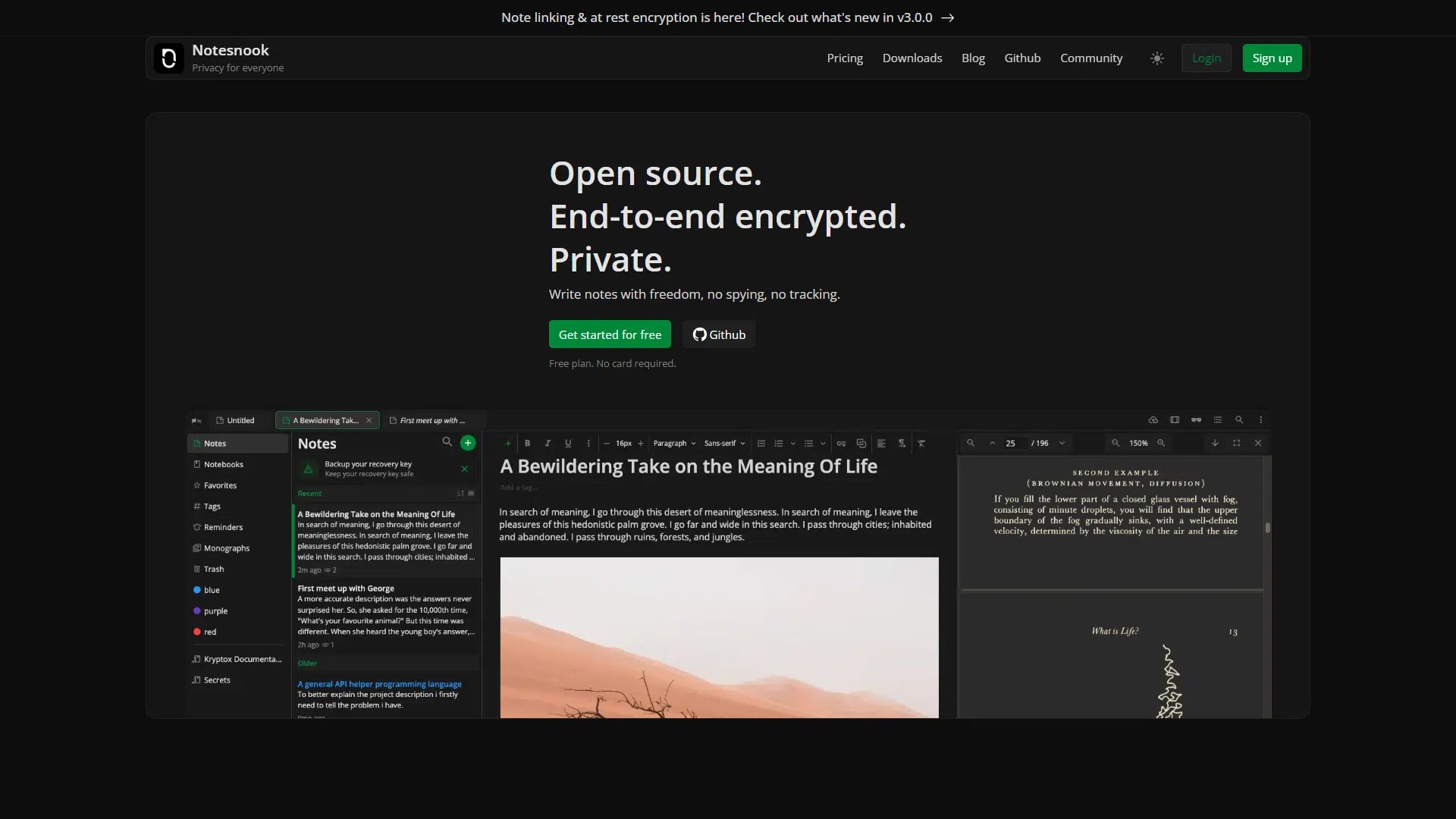Click the bold formatting icon in editor
1456x819 pixels.
(527, 444)
